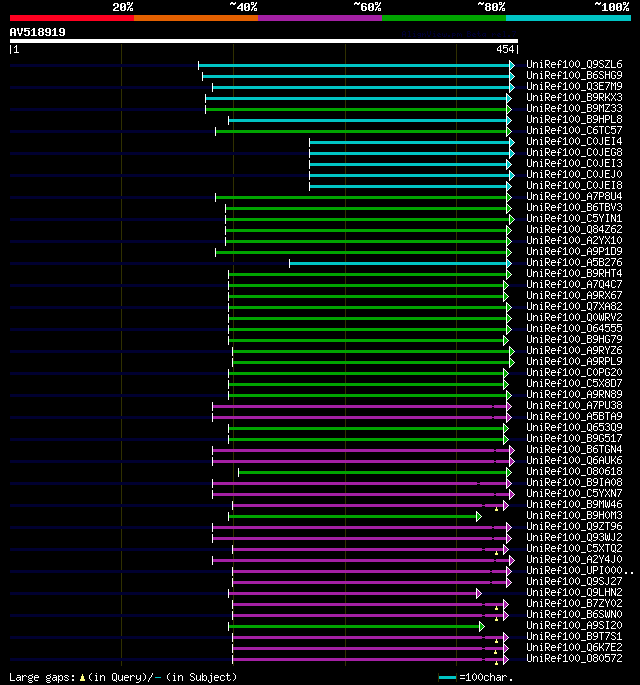The height and width of the screenshot is (685, 640).
Task: Open the UniRef100_B6SHG9 hit label
Action: 574,76
